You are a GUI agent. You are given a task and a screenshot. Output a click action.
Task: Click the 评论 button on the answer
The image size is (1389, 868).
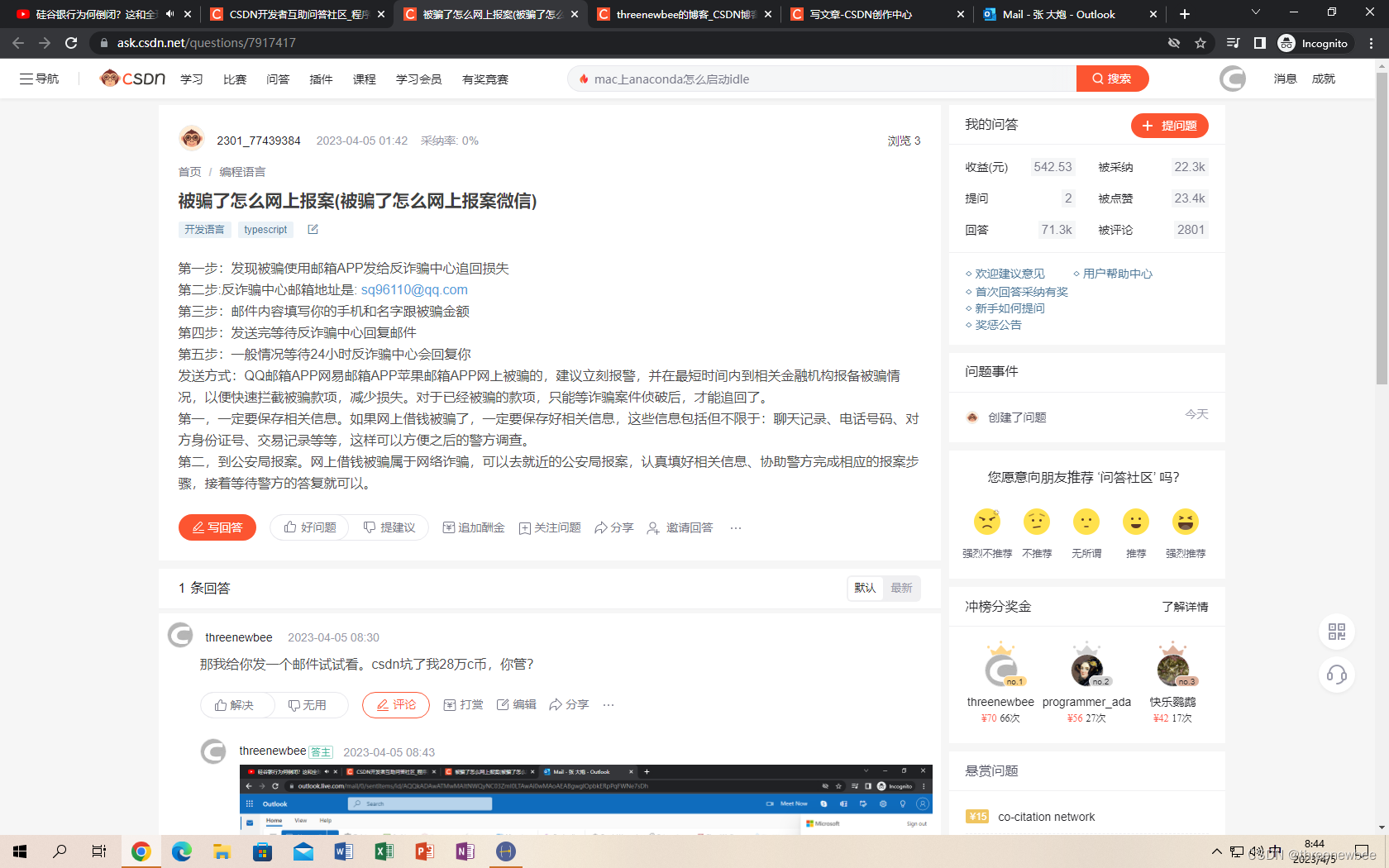coord(396,704)
